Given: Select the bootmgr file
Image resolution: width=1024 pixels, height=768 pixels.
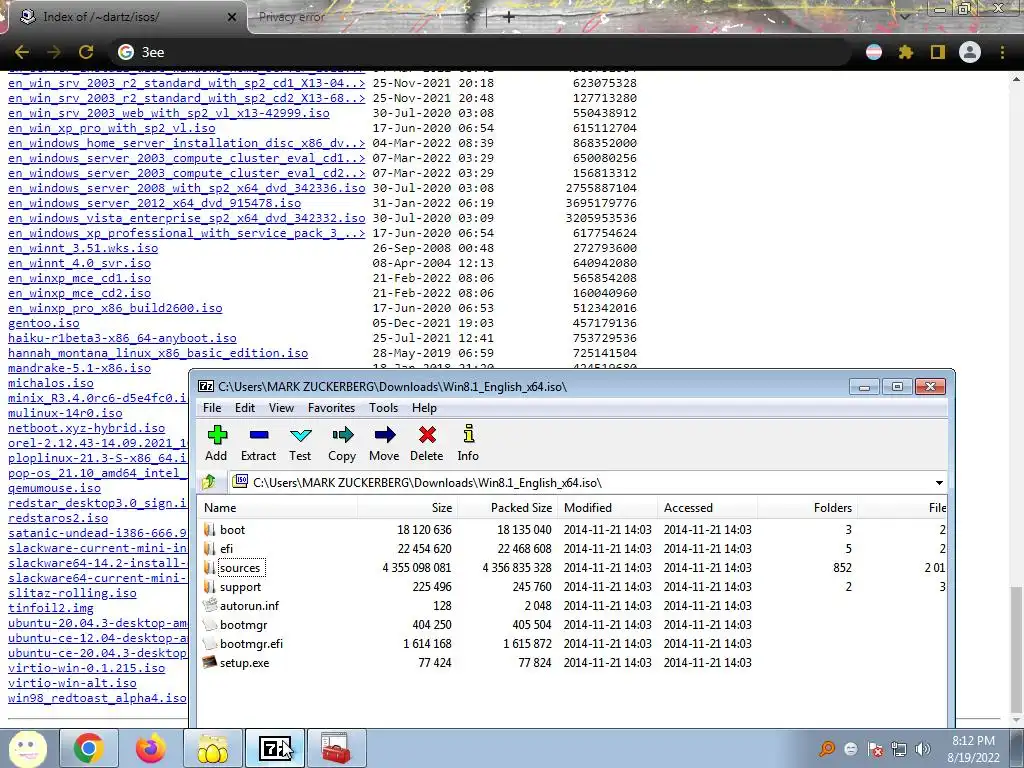Looking at the screenshot, I should click(573, 624).
